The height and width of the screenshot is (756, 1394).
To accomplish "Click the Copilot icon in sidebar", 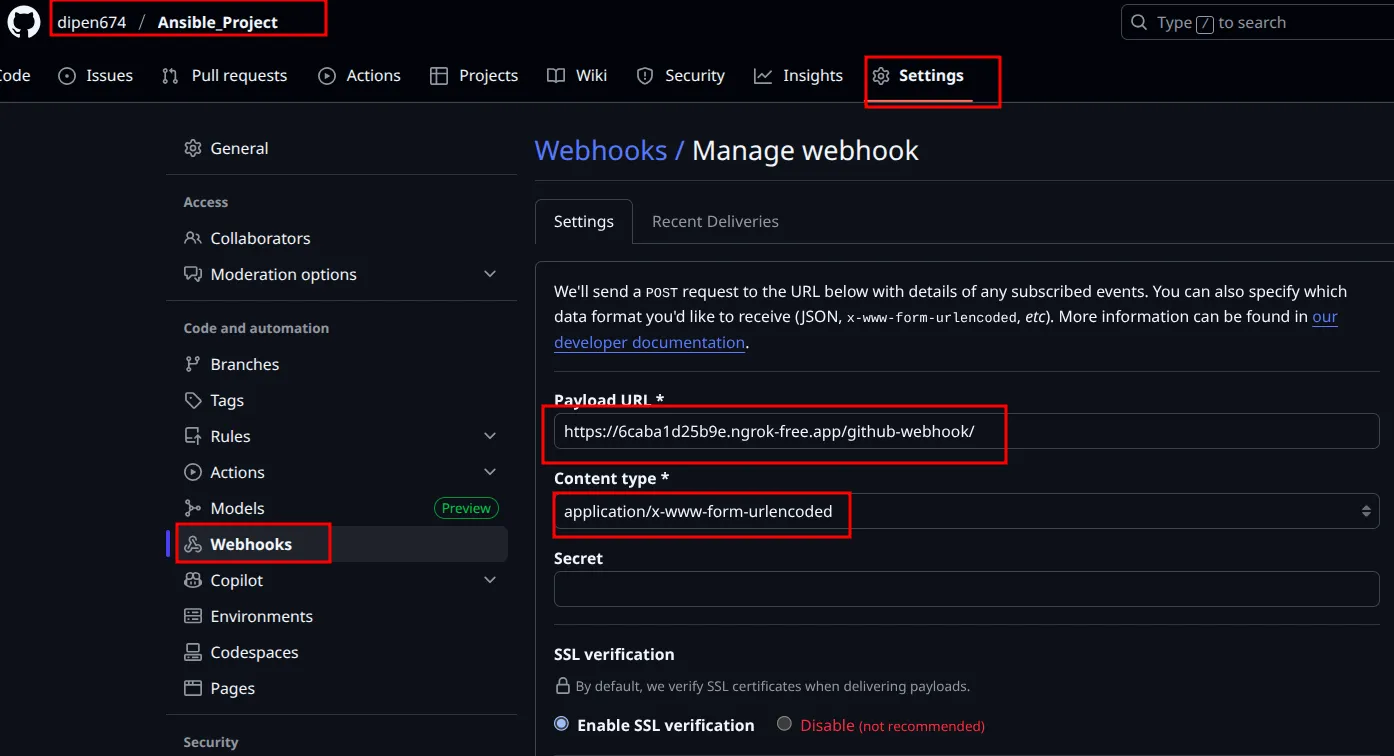I will (x=193, y=580).
